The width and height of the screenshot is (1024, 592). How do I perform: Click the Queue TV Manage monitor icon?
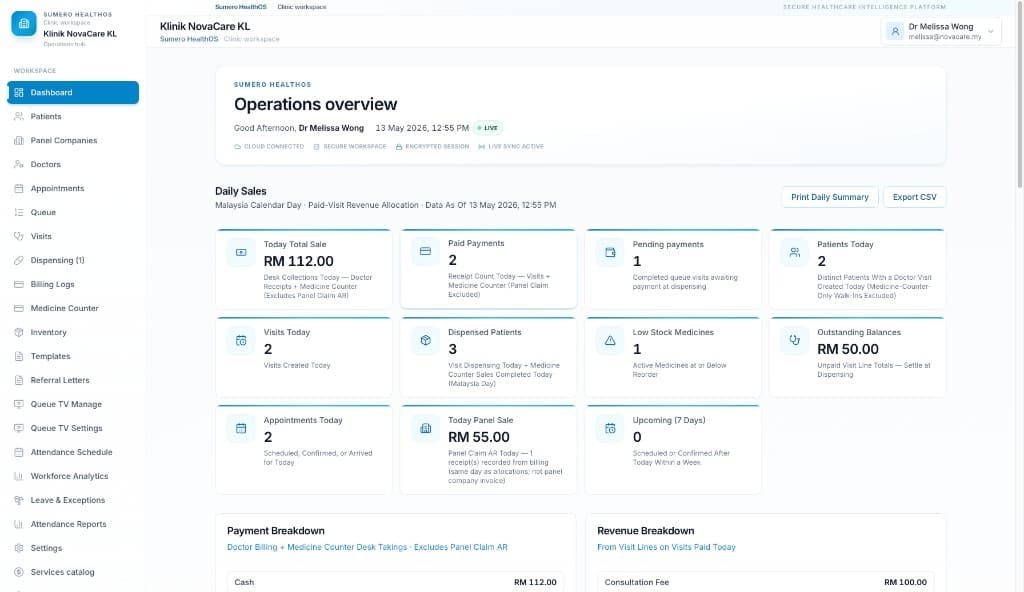[19, 404]
